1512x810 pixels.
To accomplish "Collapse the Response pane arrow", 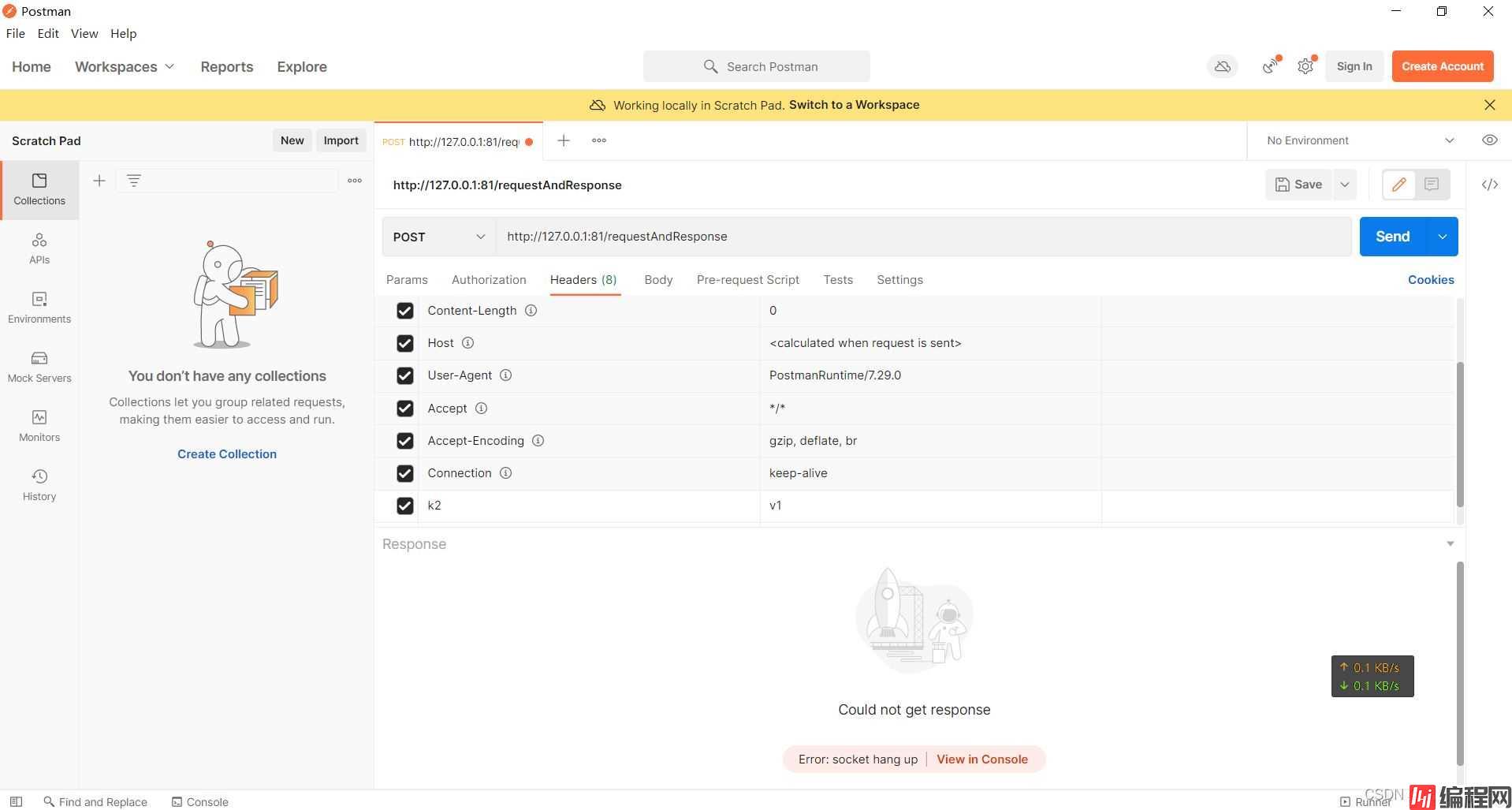I will (1450, 543).
